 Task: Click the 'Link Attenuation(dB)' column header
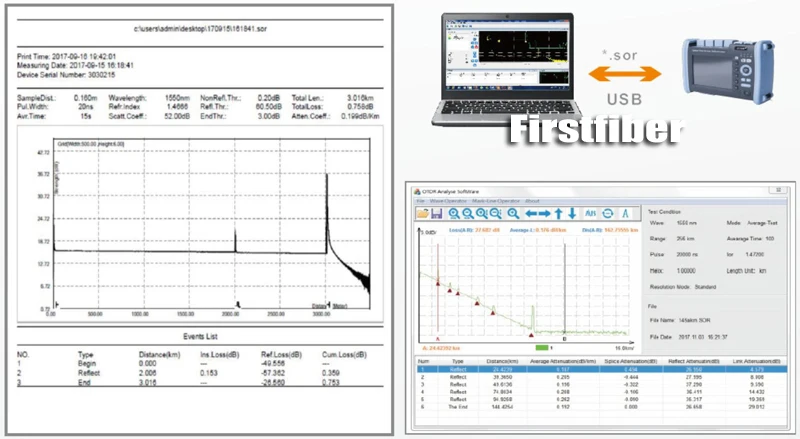[x=757, y=361]
